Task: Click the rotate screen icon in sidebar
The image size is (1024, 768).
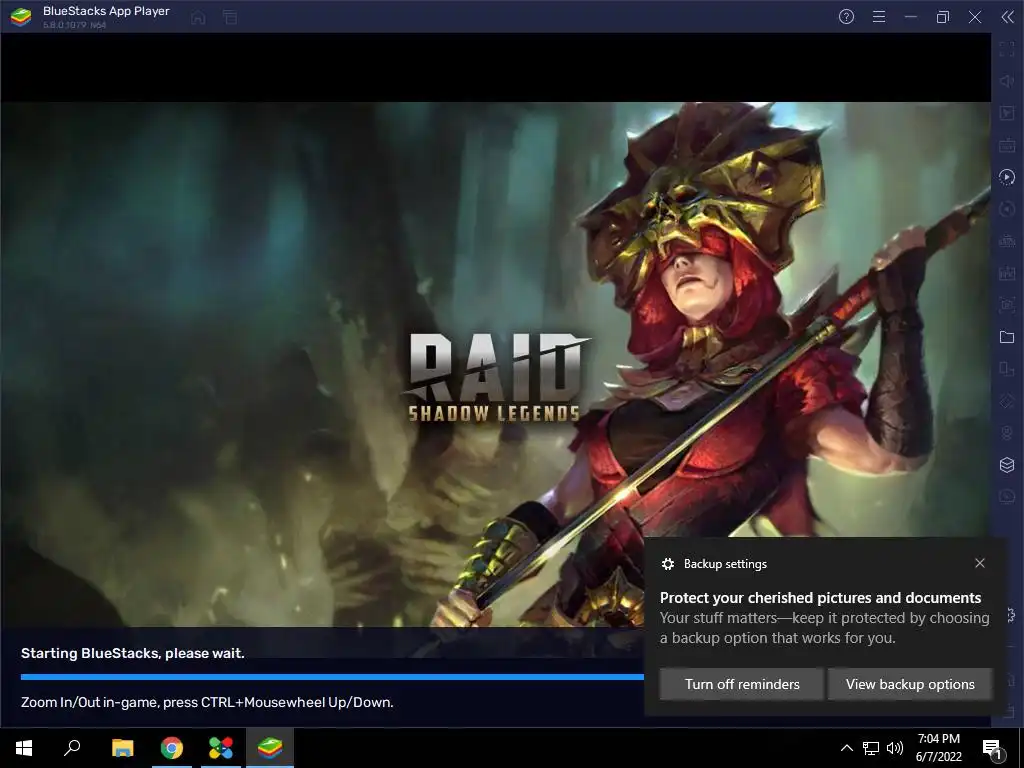Action: [x=1007, y=369]
